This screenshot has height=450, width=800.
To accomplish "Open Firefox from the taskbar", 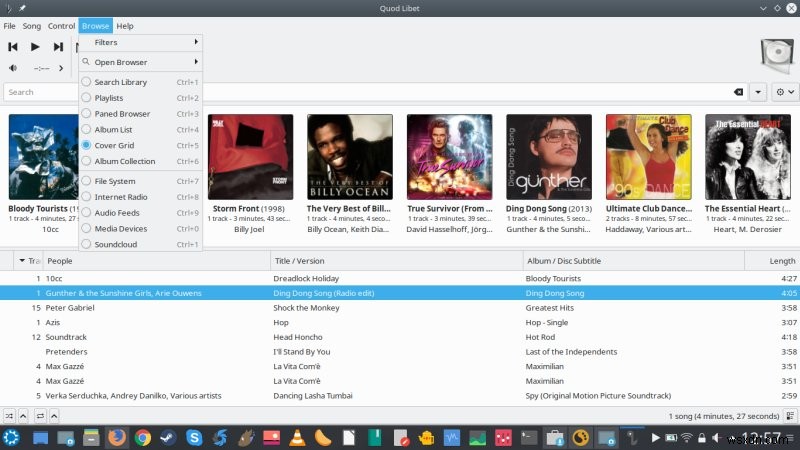I will [117, 438].
